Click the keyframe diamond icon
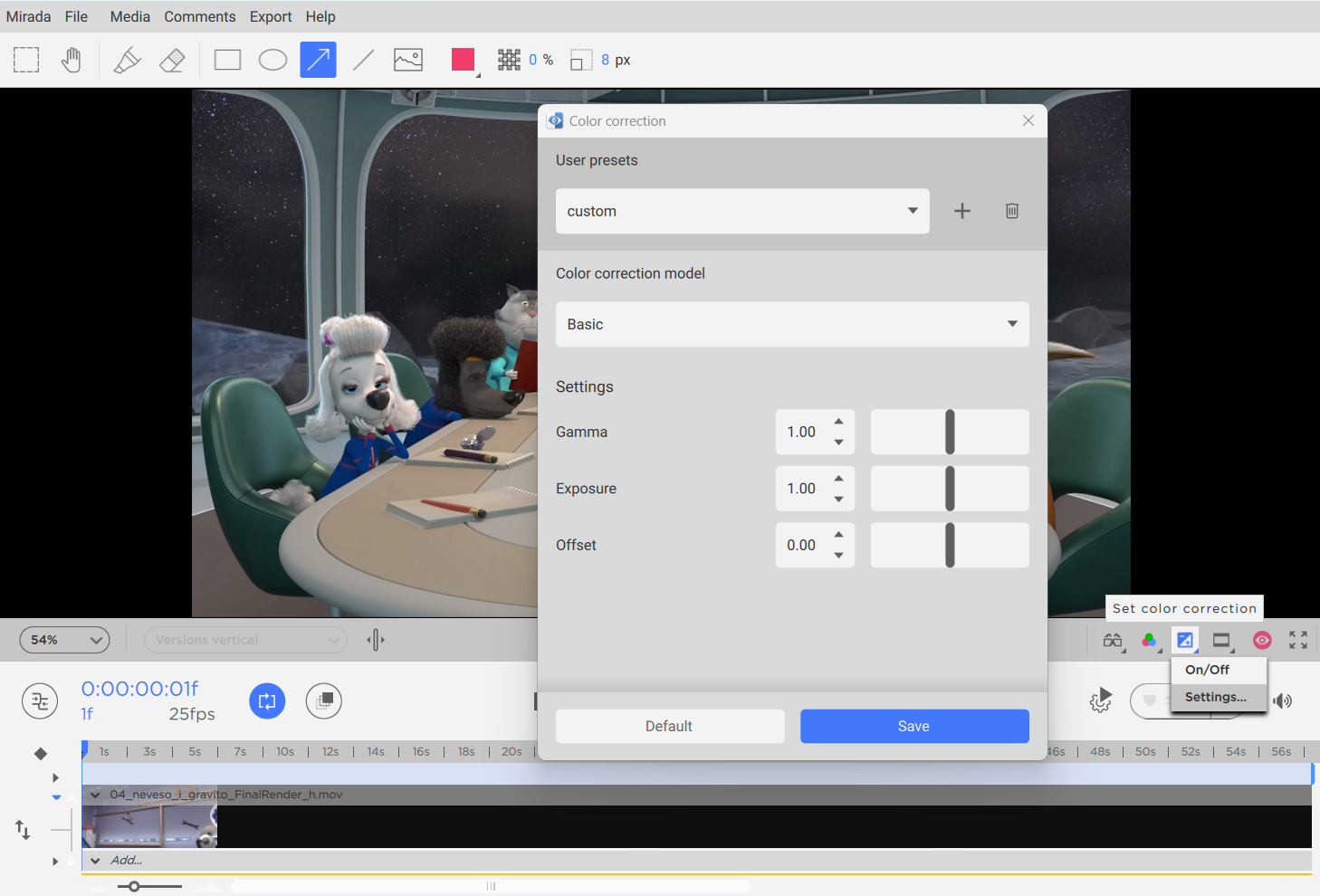The height and width of the screenshot is (896, 1320). tap(41, 753)
